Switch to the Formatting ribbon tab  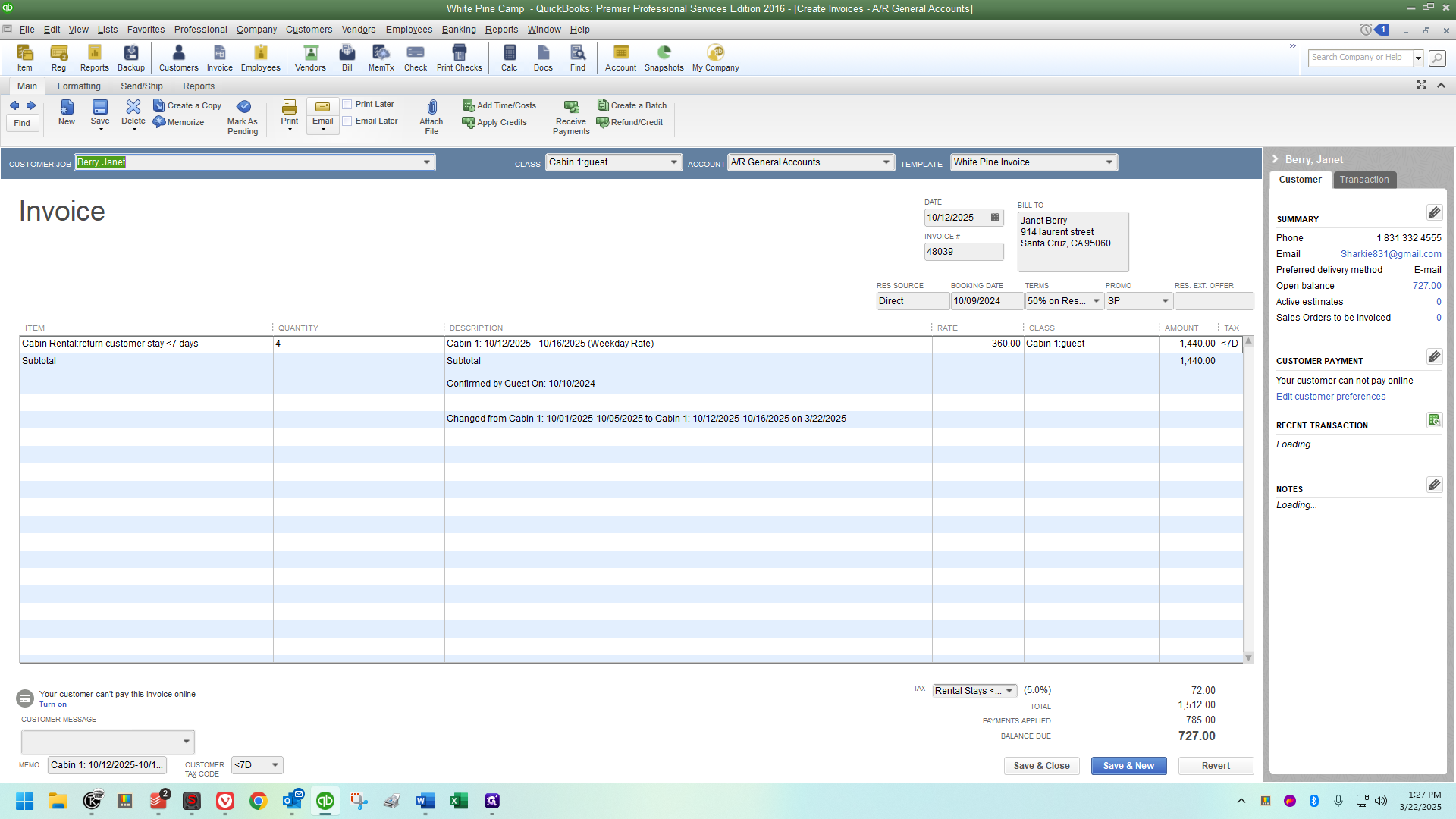(x=79, y=86)
